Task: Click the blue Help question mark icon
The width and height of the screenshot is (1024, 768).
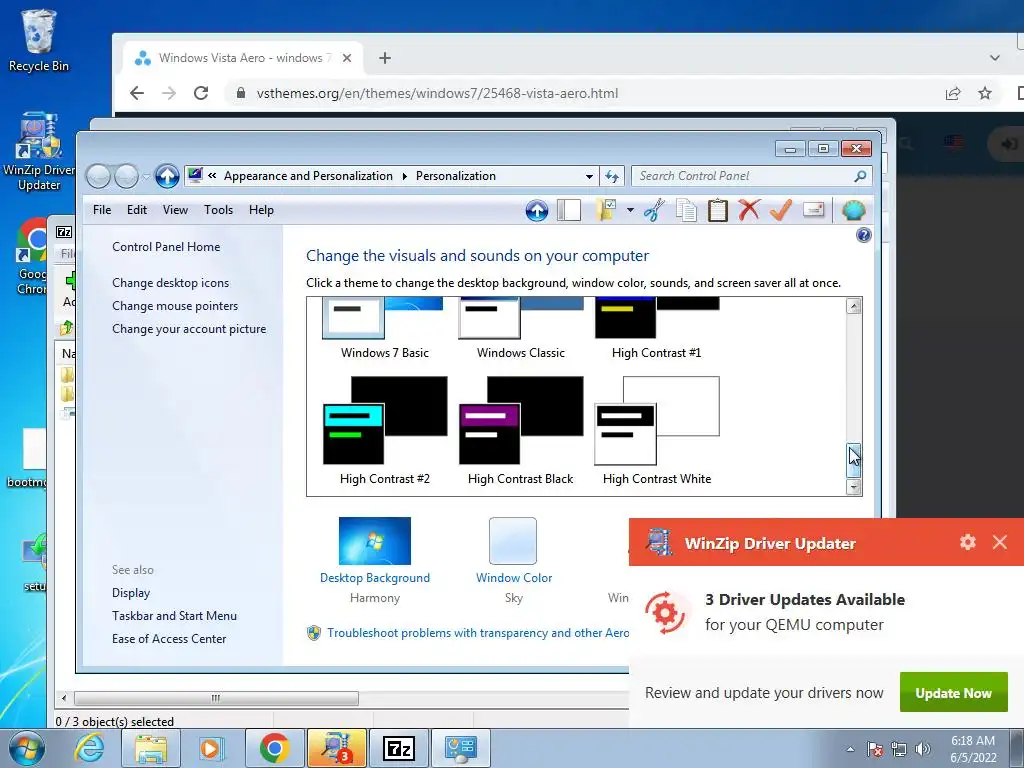Action: click(x=863, y=235)
